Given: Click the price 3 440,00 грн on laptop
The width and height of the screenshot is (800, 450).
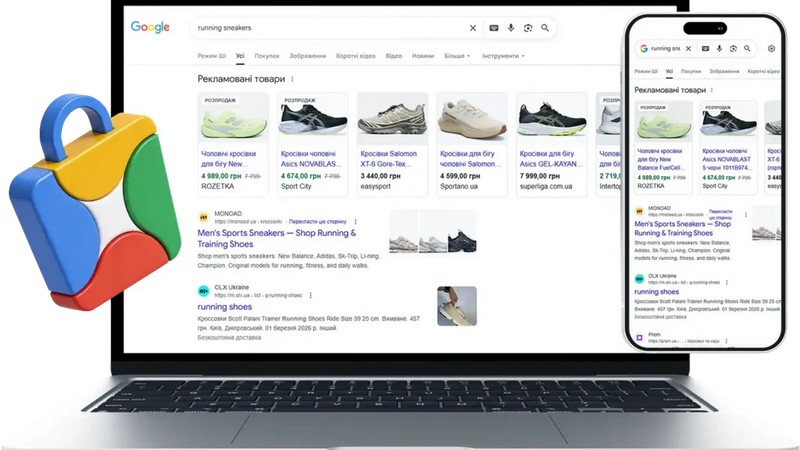Looking at the screenshot, I should 381,176.
